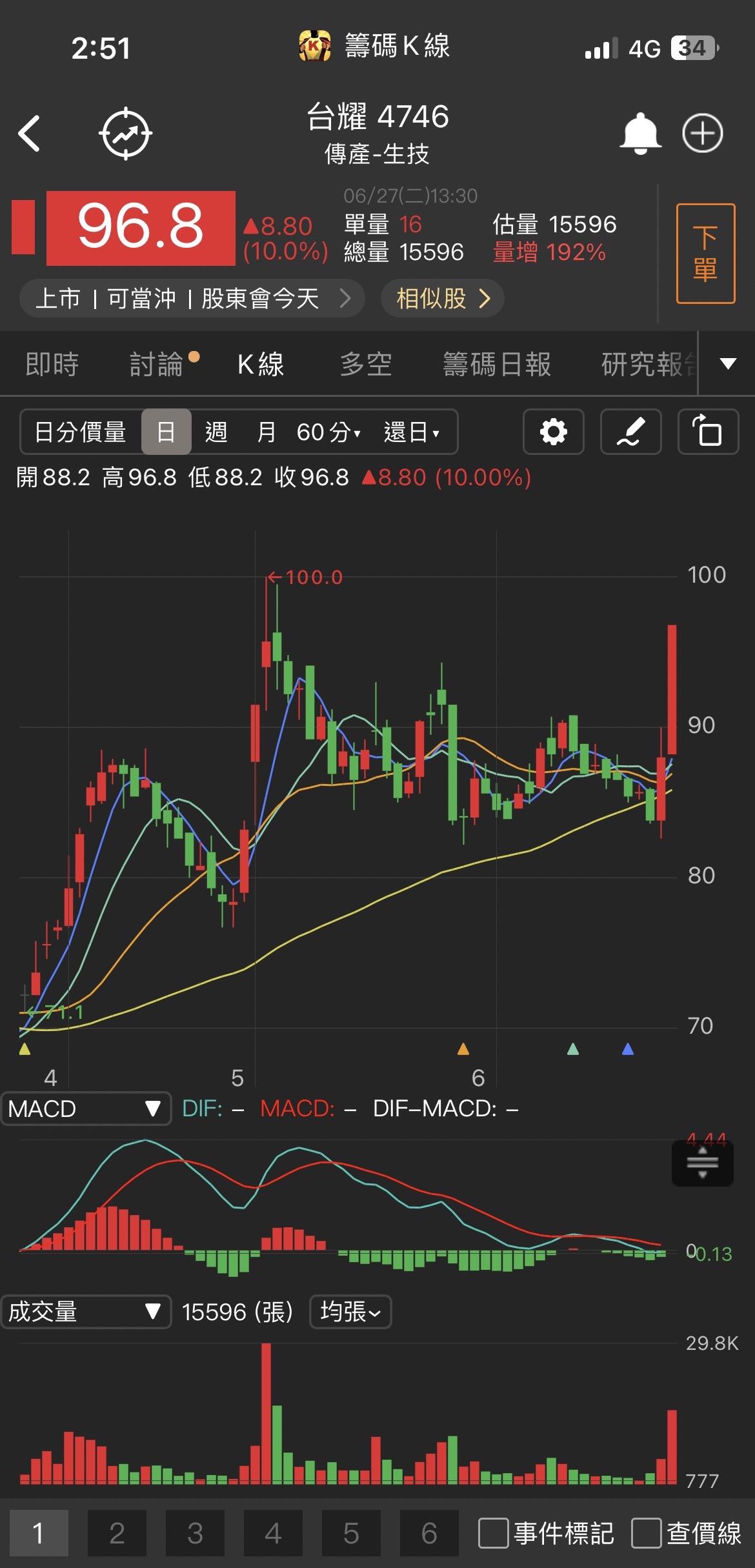Screen dimensions: 755x1568
Task: Tap the 96.8 price box
Action: (x=141, y=228)
